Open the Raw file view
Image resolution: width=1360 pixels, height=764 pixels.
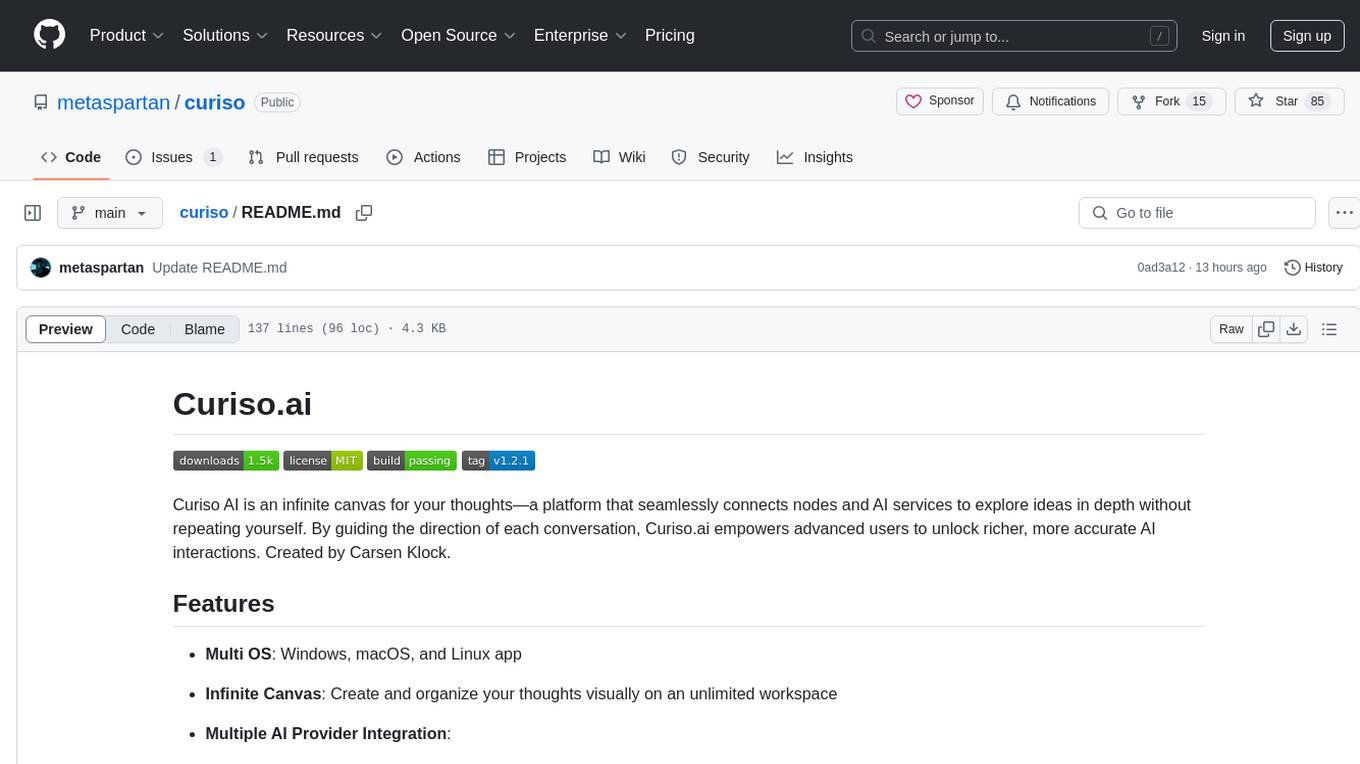[1231, 329]
